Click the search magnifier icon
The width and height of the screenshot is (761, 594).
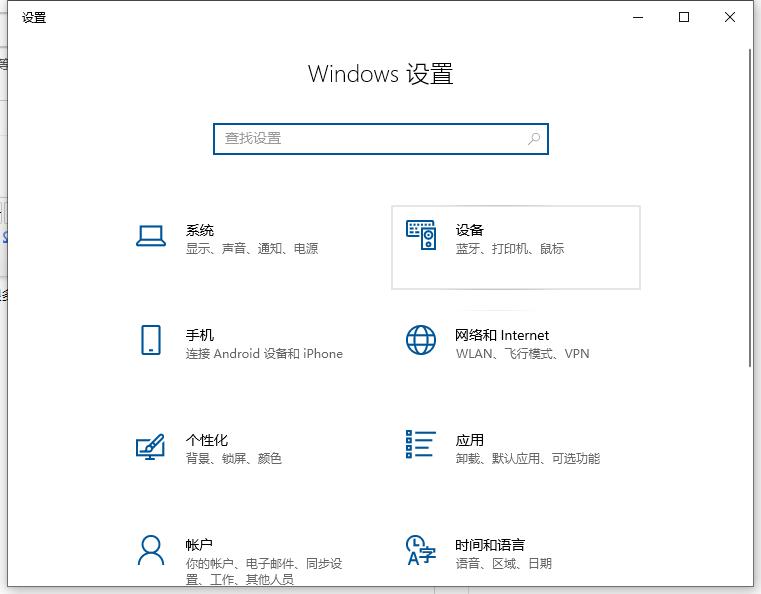pyautogui.click(x=534, y=139)
